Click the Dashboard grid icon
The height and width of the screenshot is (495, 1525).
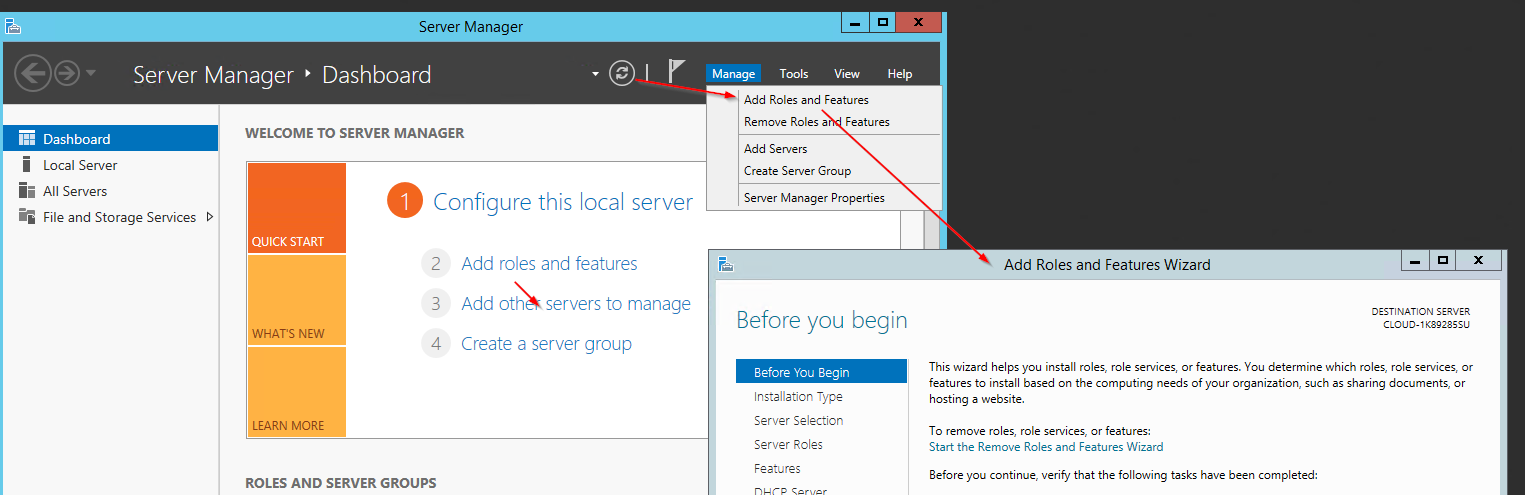(27, 138)
